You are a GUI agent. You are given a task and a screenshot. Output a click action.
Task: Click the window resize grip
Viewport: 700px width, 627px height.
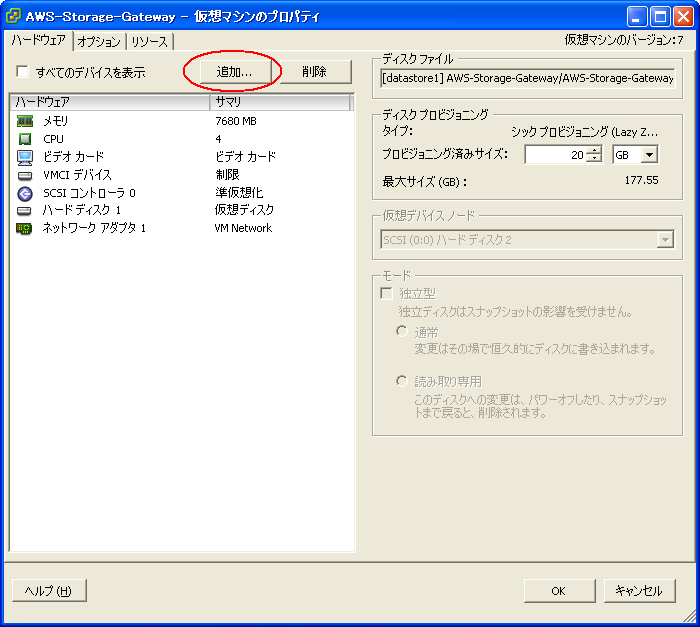click(x=690, y=616)
